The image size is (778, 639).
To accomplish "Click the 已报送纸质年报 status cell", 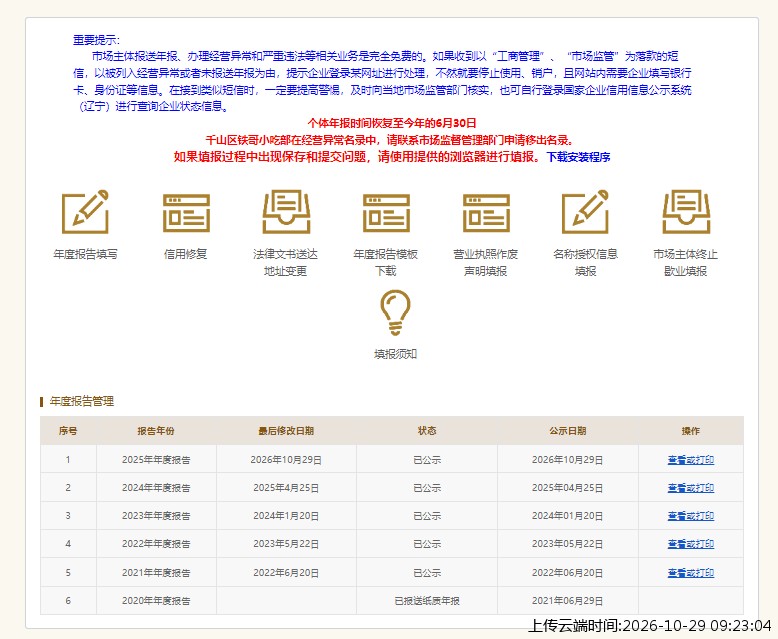I will (x=427, y=601).
